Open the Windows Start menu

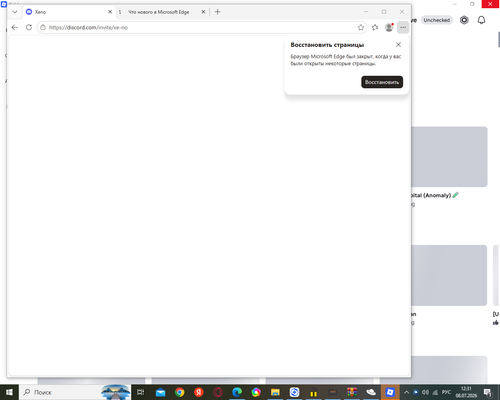point(9,392)
